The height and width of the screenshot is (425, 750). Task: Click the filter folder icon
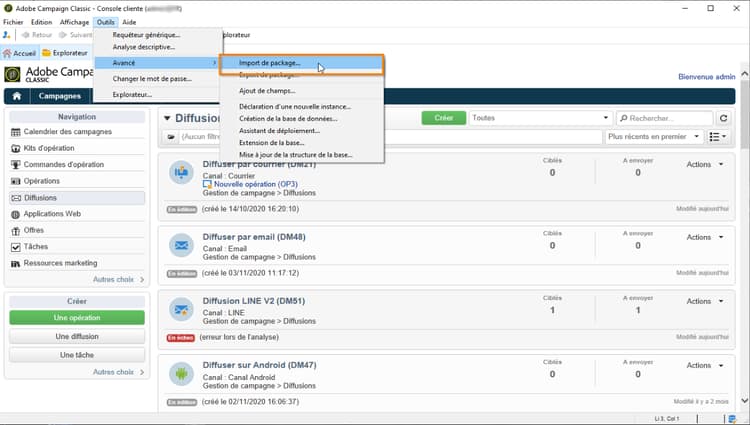[x=171, y=137]
